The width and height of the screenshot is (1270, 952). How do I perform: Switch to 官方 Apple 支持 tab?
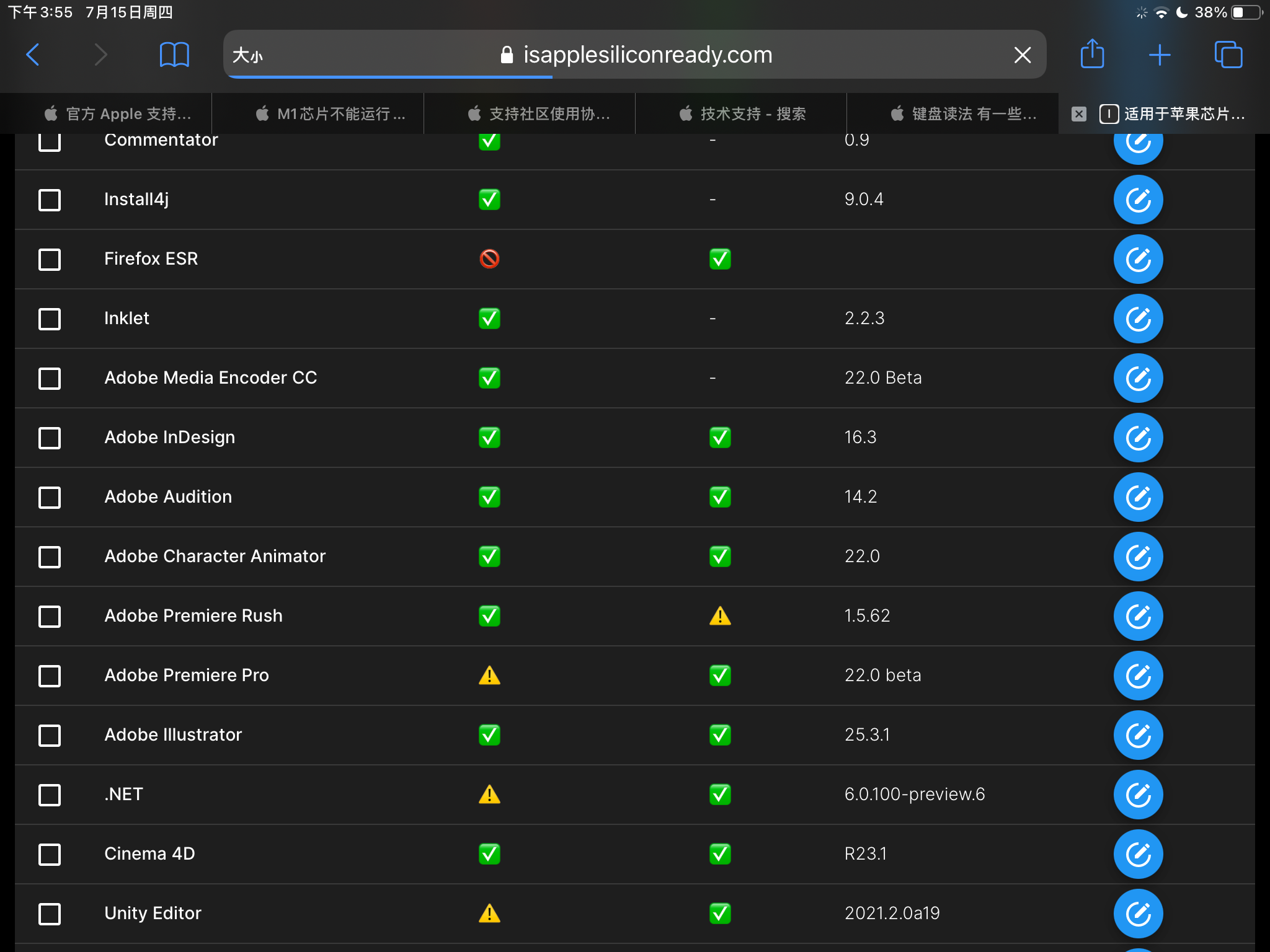(x=118, y=114)
